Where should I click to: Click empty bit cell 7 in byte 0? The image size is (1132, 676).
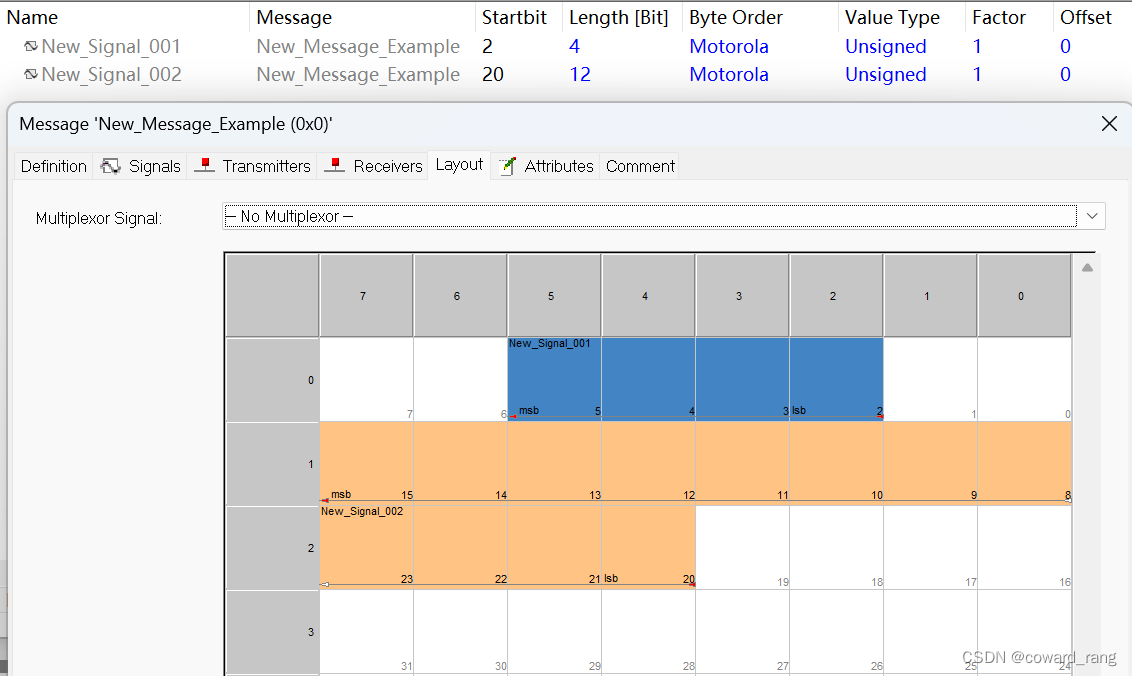tap(367, 379)
